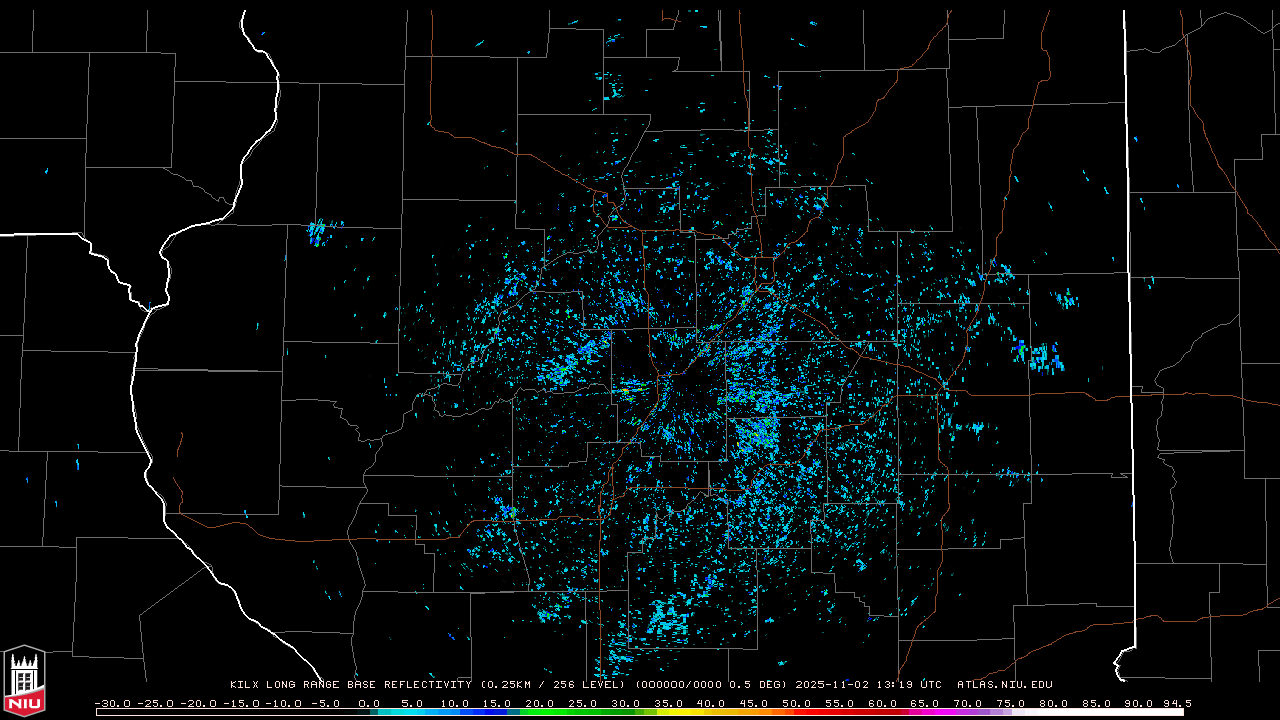This screenshot has height=720, width=1280.
Task: Click the 0.0 label on the color scale
Action: click(369, 703)
